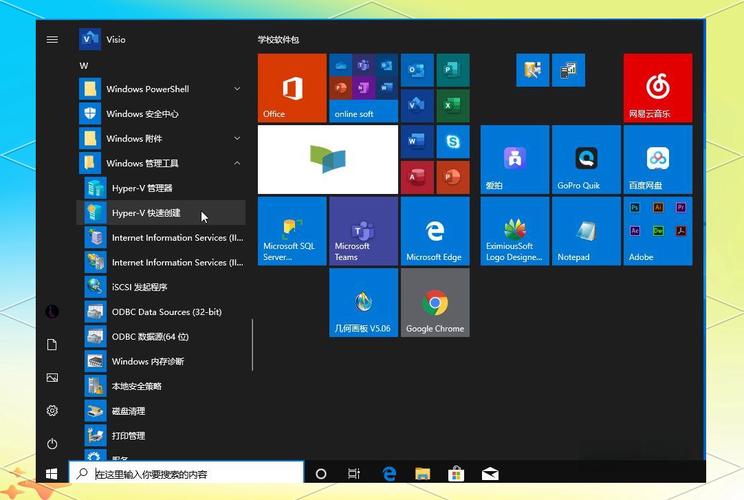Viewport: 744px width, 500px height.
Task: Select Hyper-V 快速创建 in the app list
Action: [x=160, y=213]
